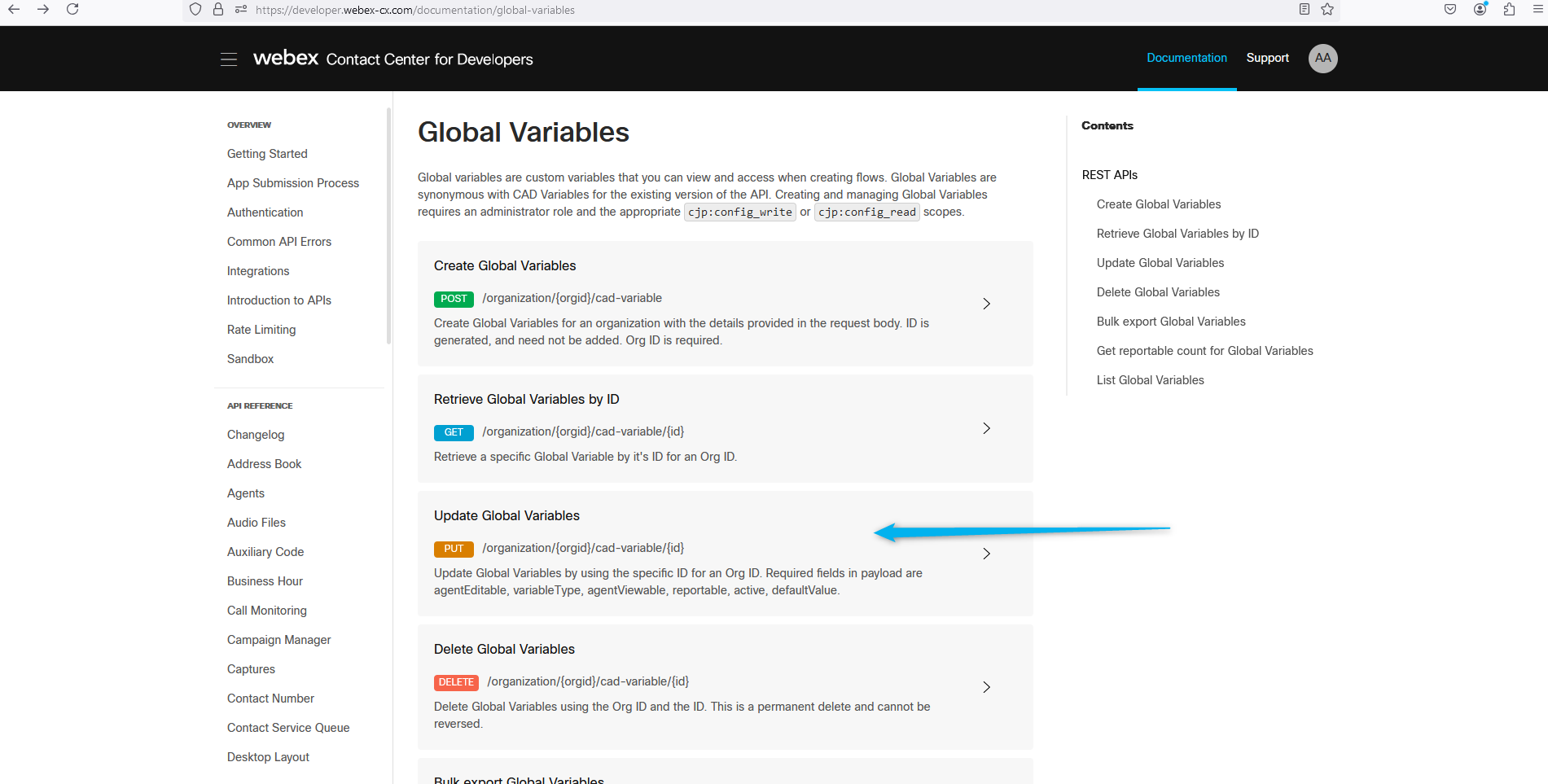Image resolution: width=1548 pixels, height=784 pixels.
Task: Select the blue GET method badge
Action: coord(454,432)
